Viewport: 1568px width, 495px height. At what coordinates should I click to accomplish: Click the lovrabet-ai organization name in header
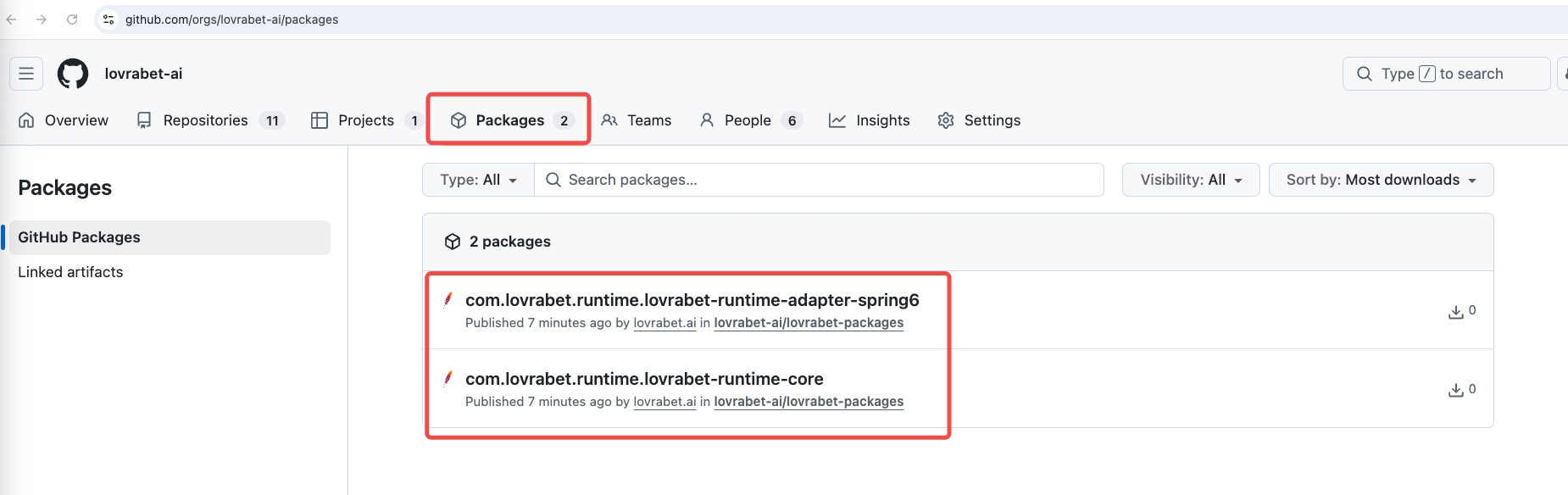143,74
